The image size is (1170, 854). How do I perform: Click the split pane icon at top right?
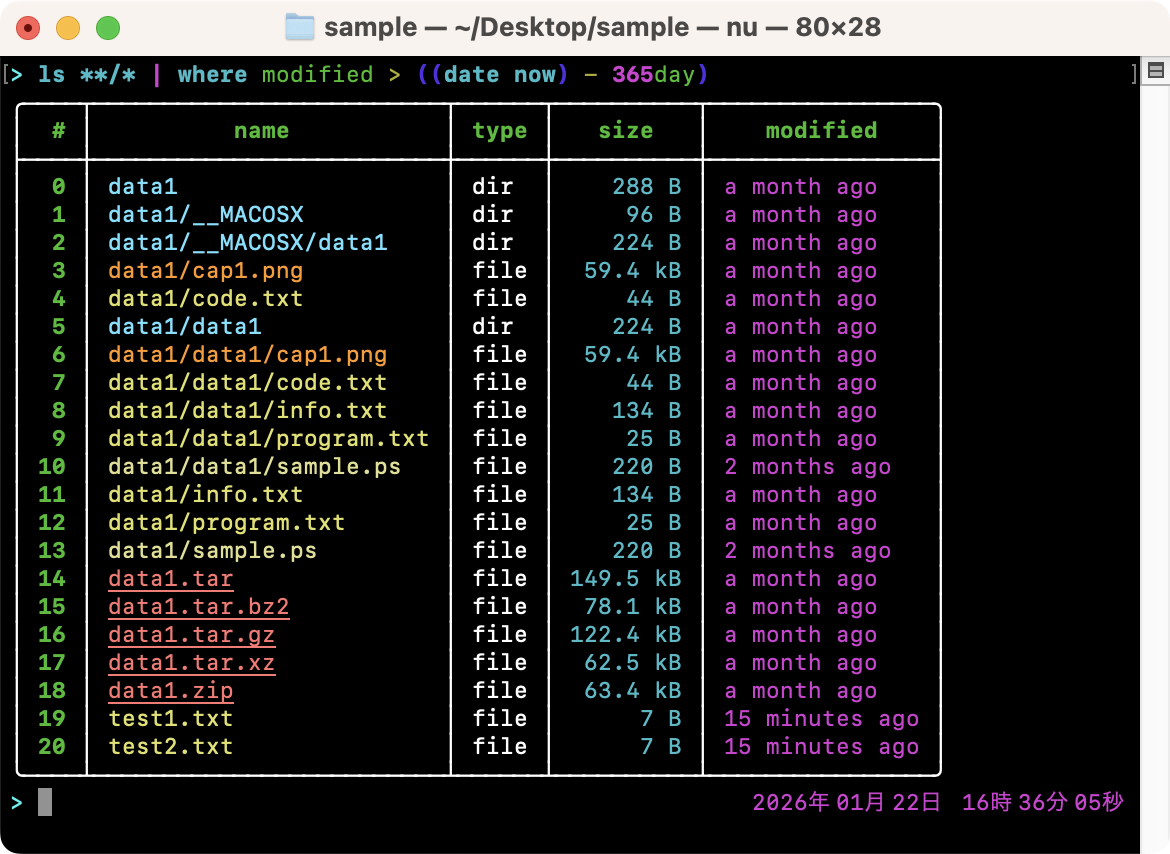click(1155, 71)
